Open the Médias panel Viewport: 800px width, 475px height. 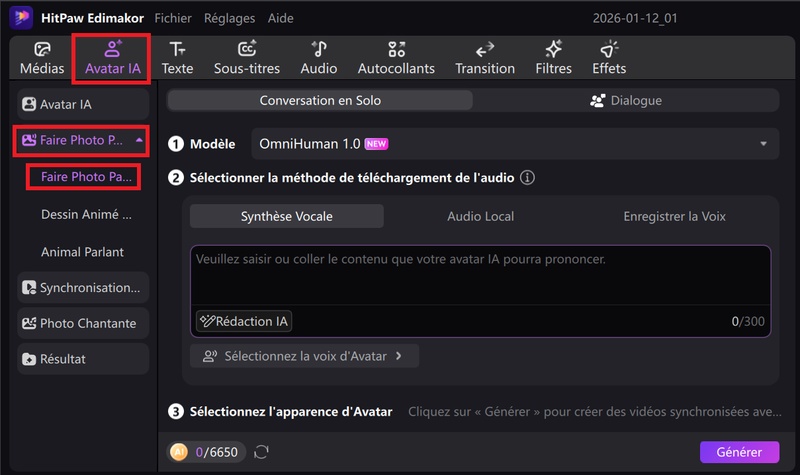click(x=42, y=58)
